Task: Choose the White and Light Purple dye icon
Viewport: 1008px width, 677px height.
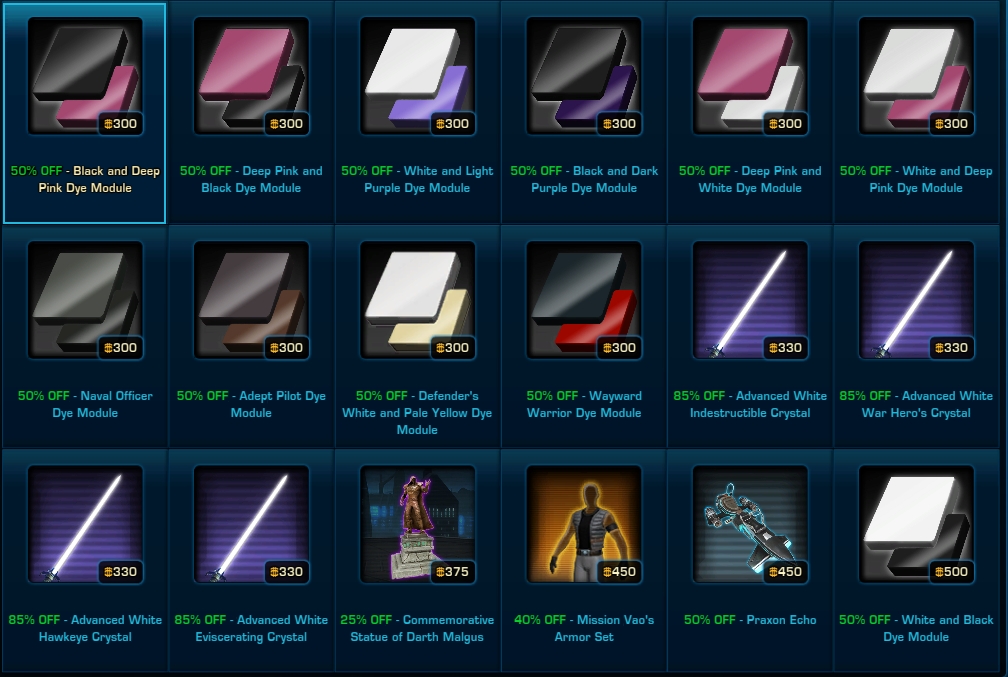Action: (417, 76)
